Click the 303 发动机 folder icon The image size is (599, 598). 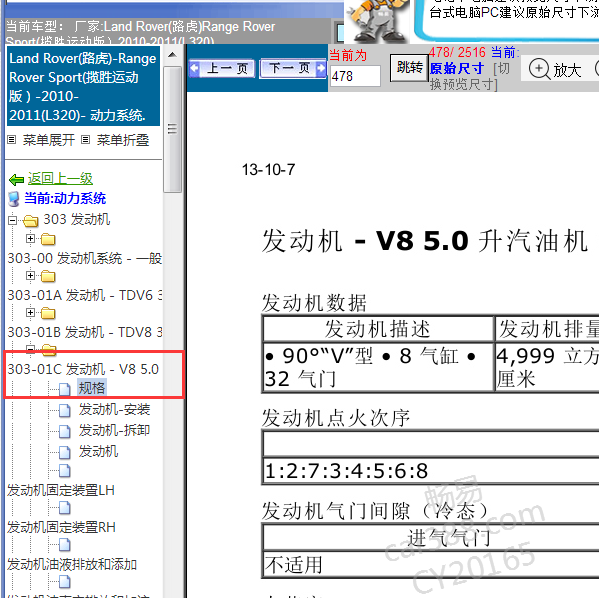[31, 220]
